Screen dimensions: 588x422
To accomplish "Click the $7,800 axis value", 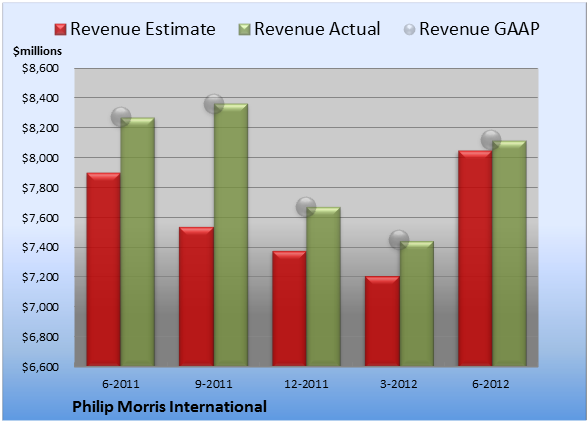I will tap(40, 188).
